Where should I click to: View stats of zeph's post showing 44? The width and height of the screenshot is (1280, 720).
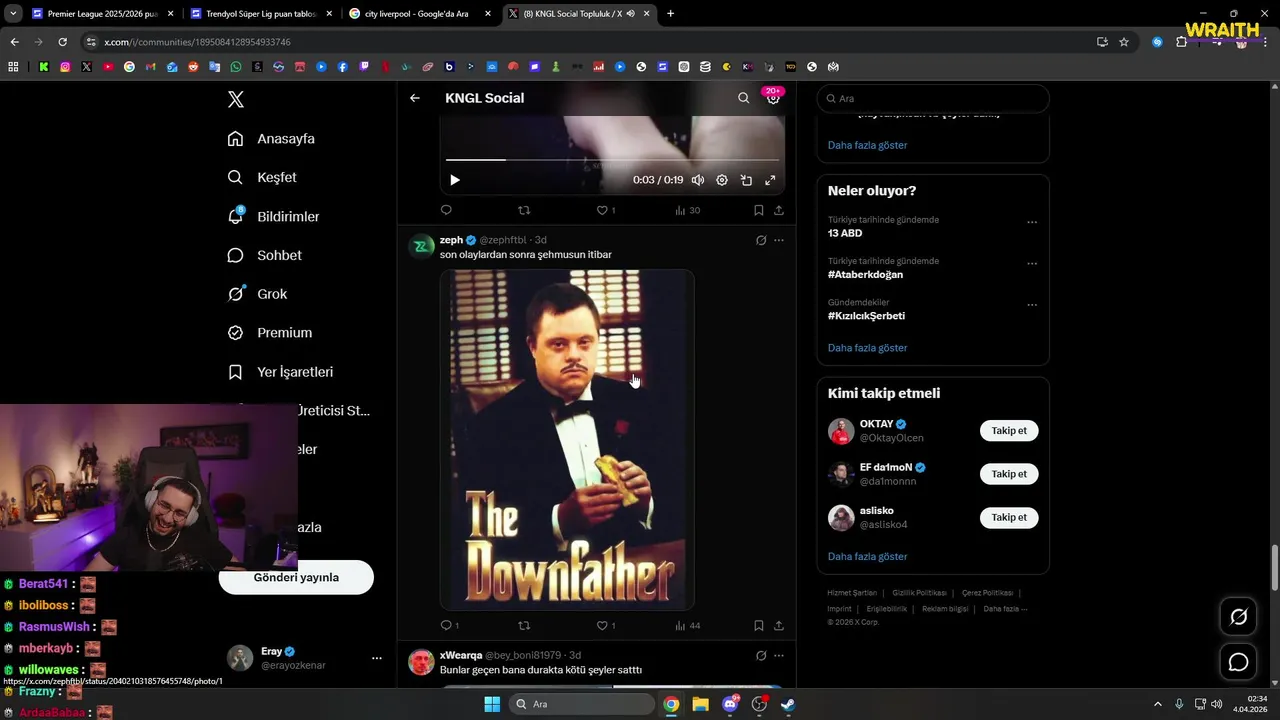[687, 626]
